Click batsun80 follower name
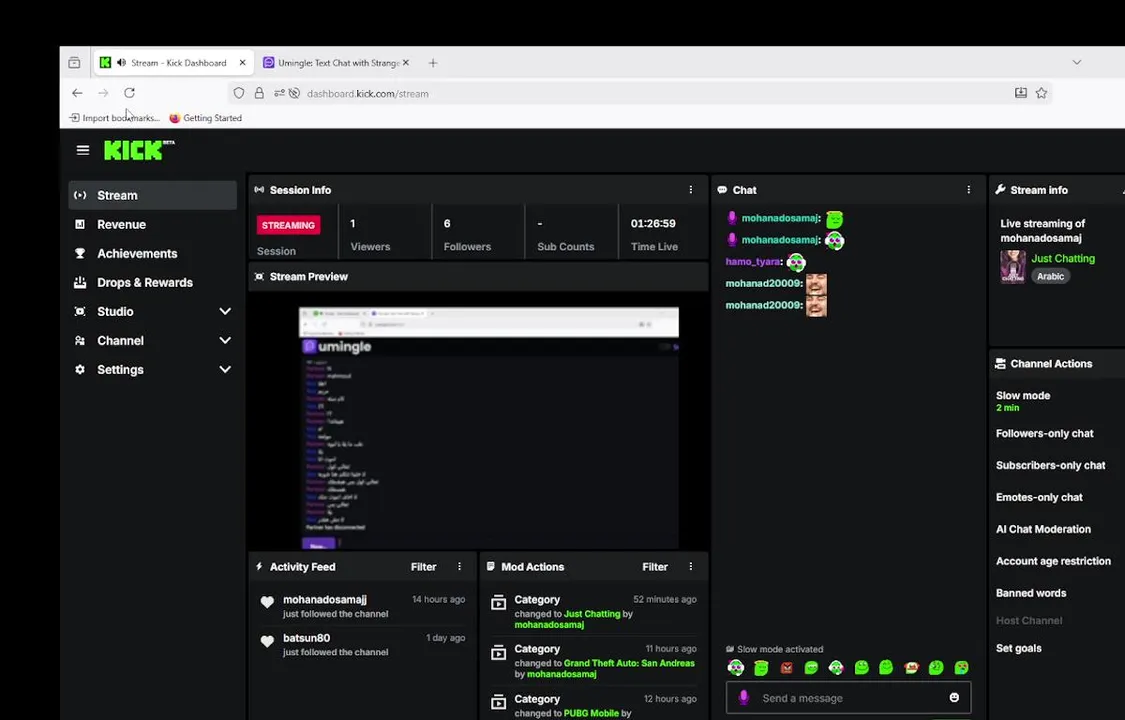 (x=306, y=638)
